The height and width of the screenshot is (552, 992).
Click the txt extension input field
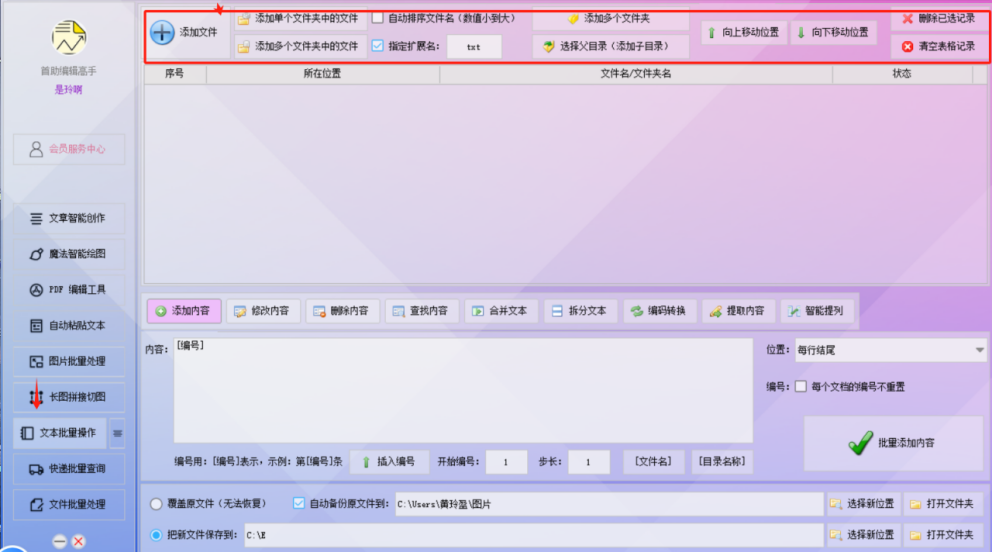(474, 47)
